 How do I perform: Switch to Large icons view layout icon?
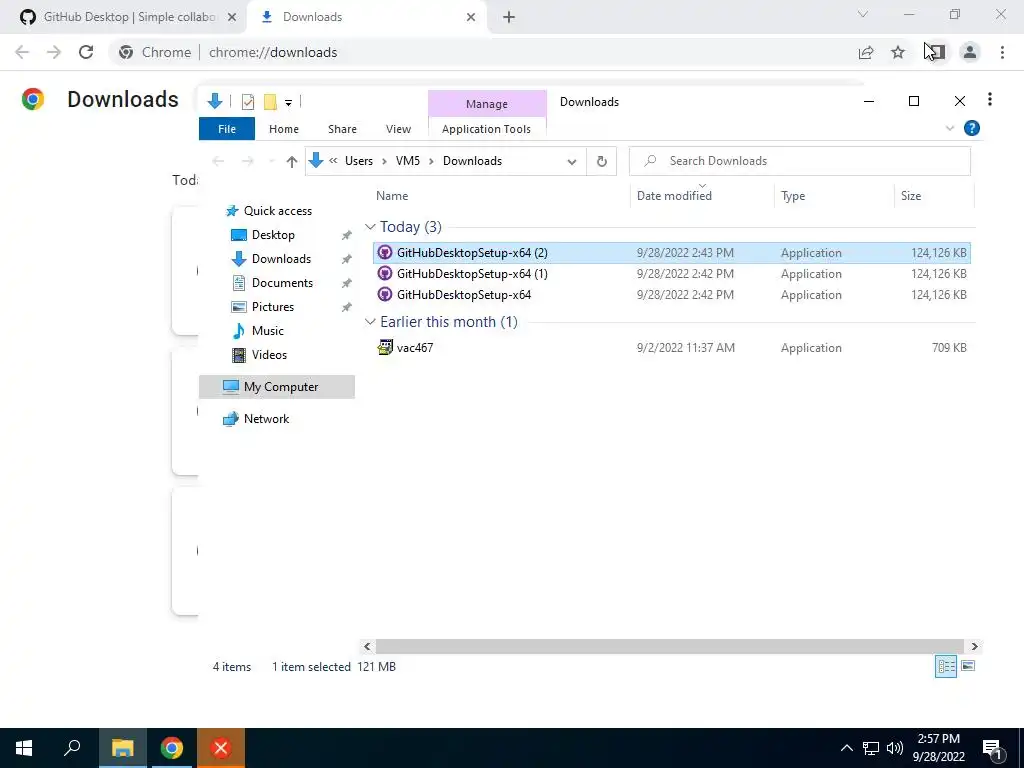click(968, 666)
